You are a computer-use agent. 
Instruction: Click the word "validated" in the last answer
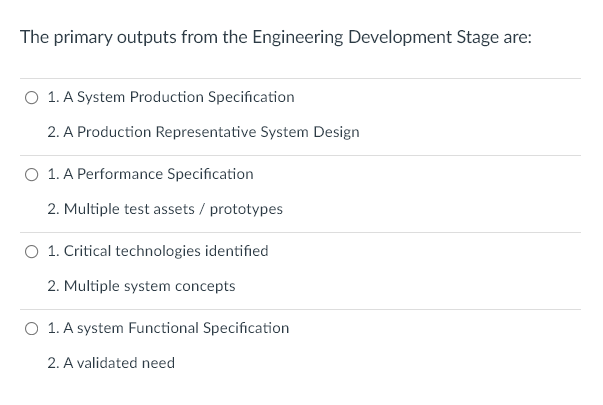point(107,363)
